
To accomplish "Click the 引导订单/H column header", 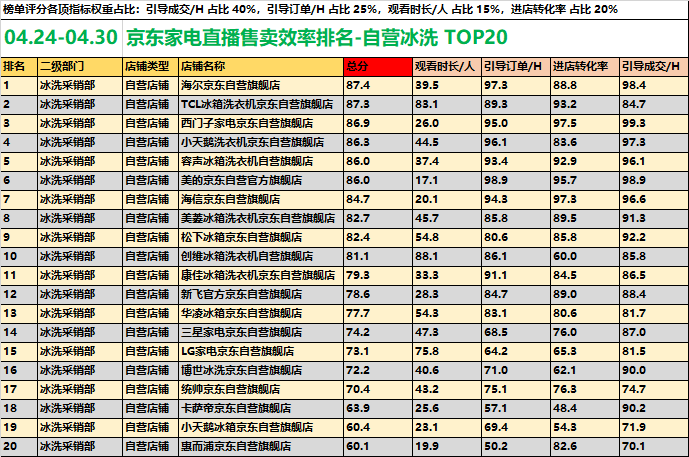I will pyautogui.click(x=516, y=67).
